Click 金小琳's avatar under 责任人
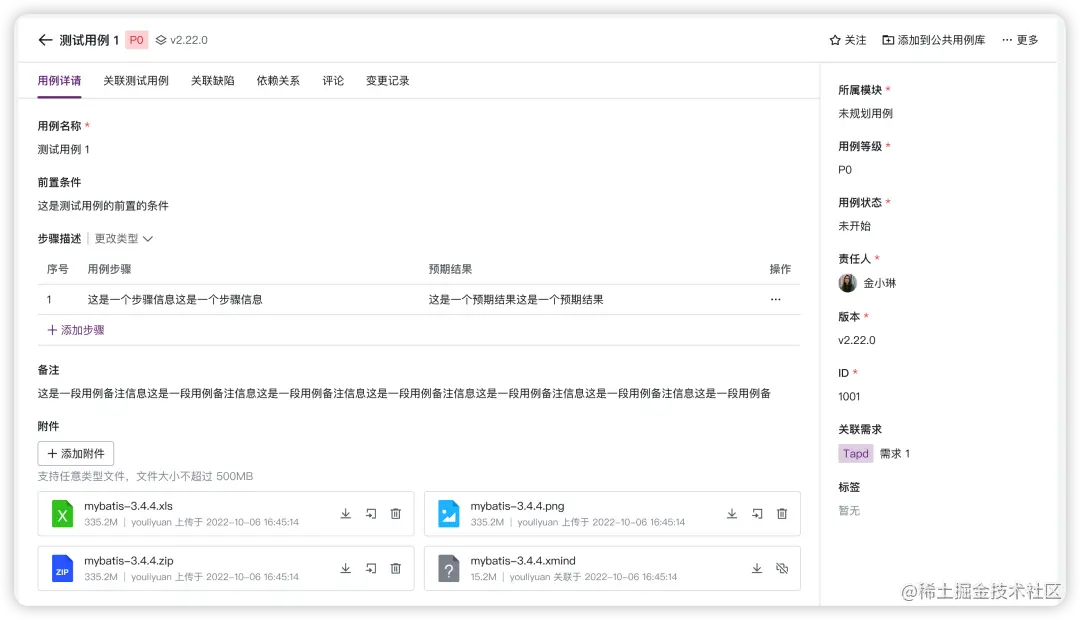 point(847,282)
